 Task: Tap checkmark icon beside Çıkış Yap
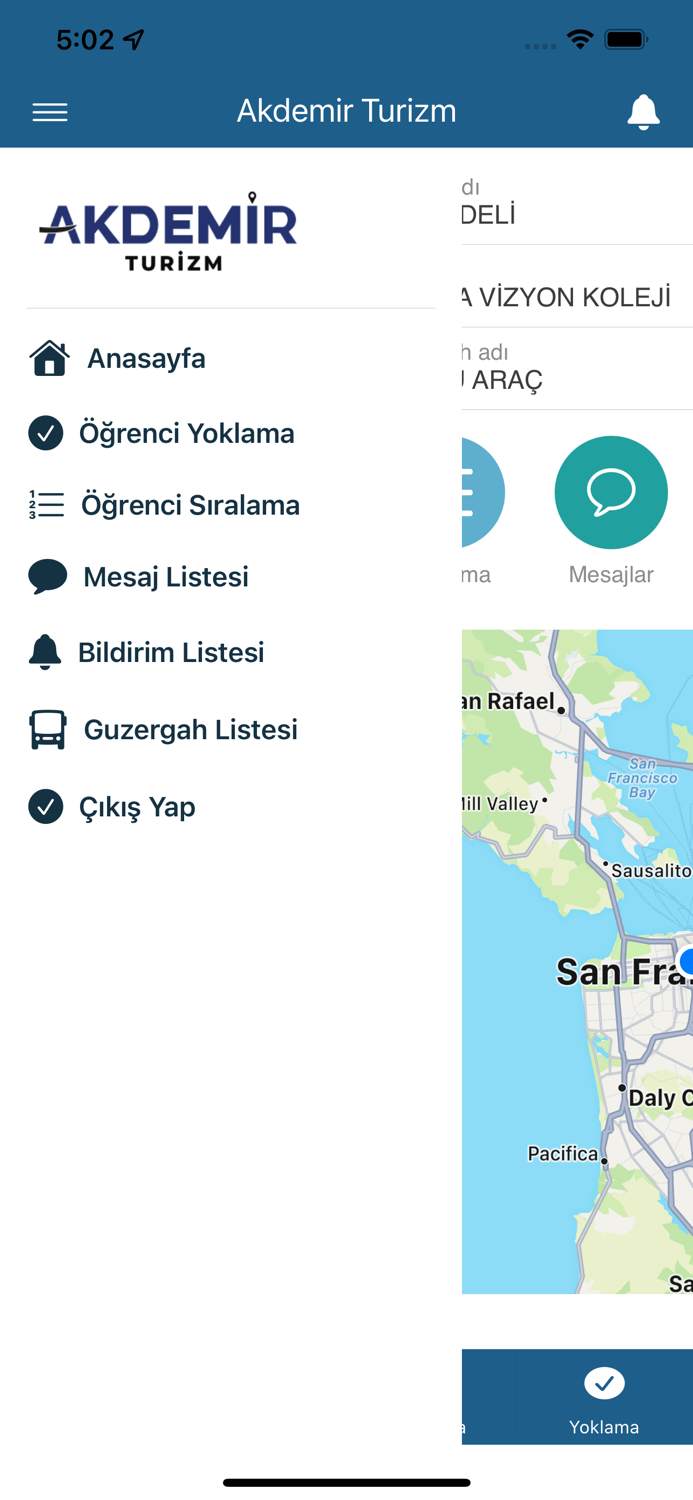pyautogui.click(x=46, y=807)
